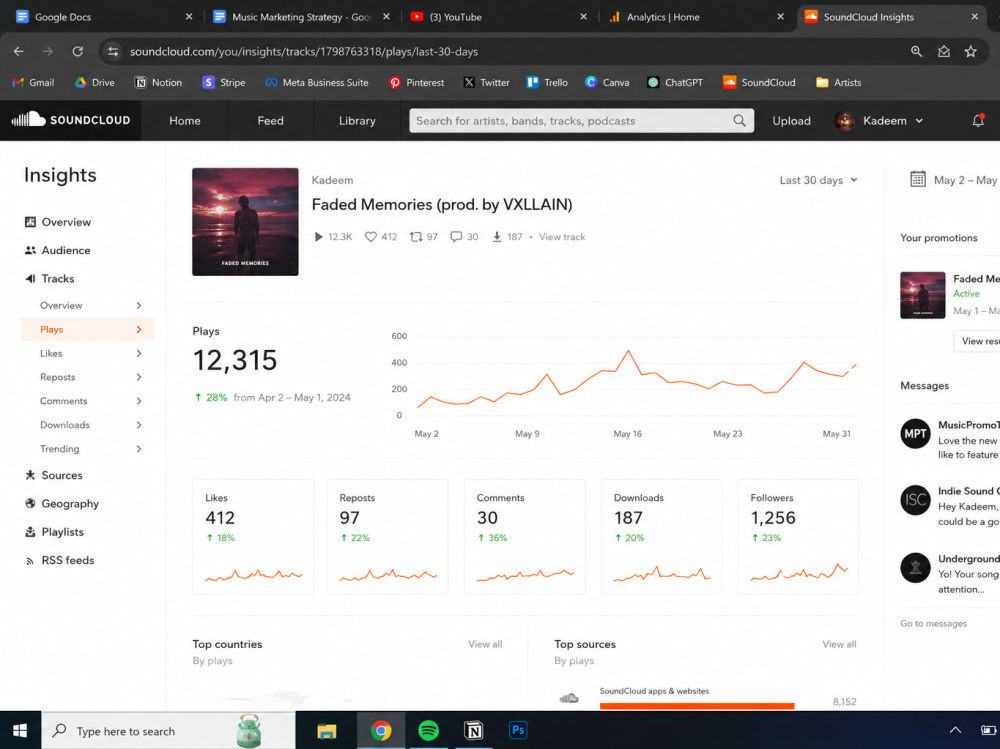Click the SoundCloud apps & websites orange bar
Viewport: 1000px width, 749px height.
(x=697, y=706)
